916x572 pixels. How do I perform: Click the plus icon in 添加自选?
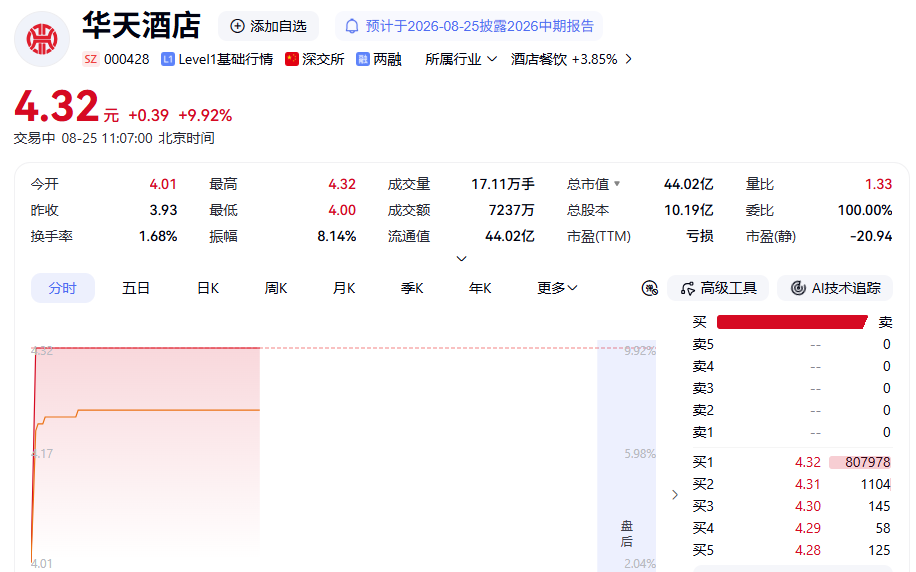(237, 26)
